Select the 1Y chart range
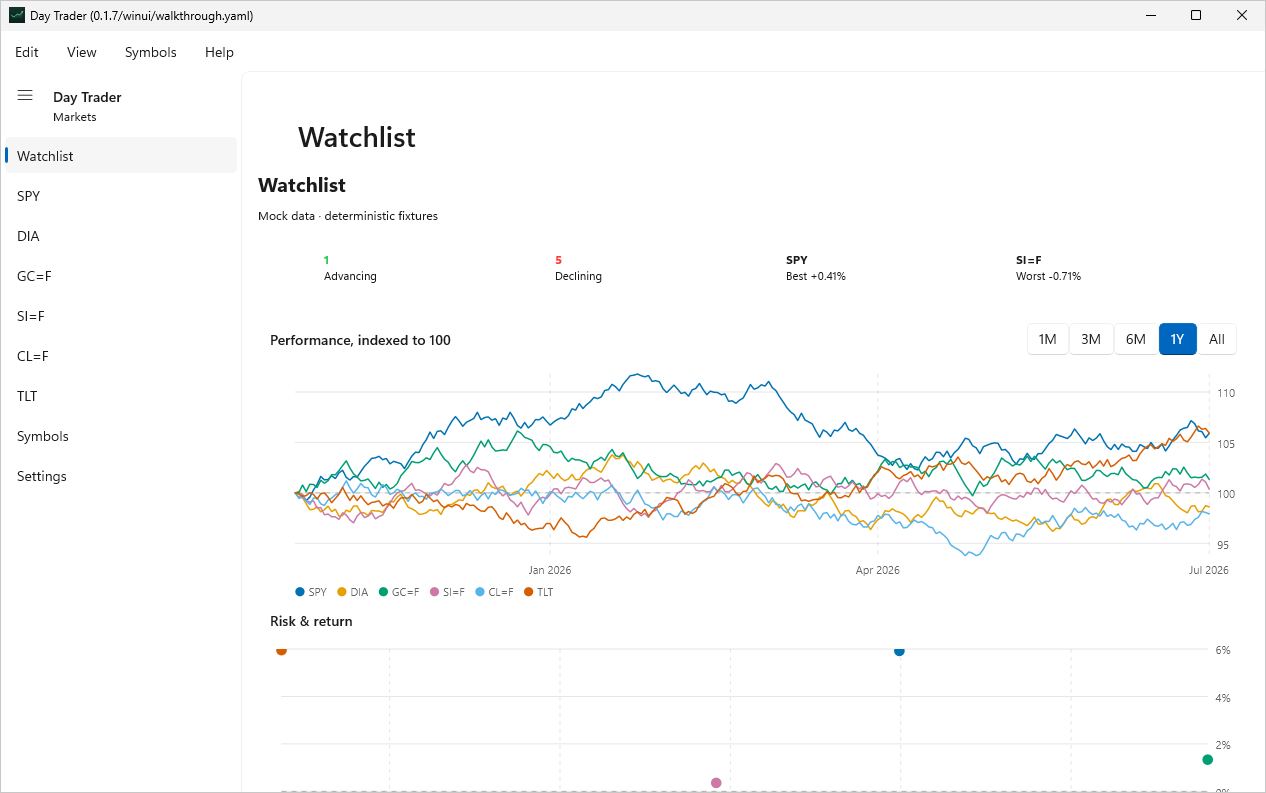The image size is (1266, 793). [x=1178, y=339]
